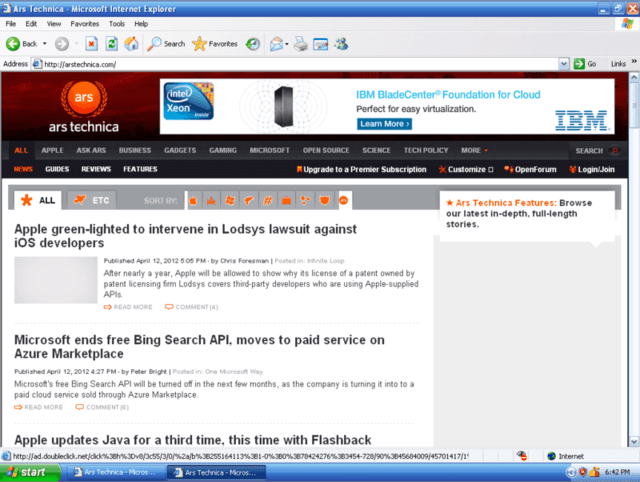Open the Favorites menu
Screen dimensions: 640x482
[x=84, y=24]
